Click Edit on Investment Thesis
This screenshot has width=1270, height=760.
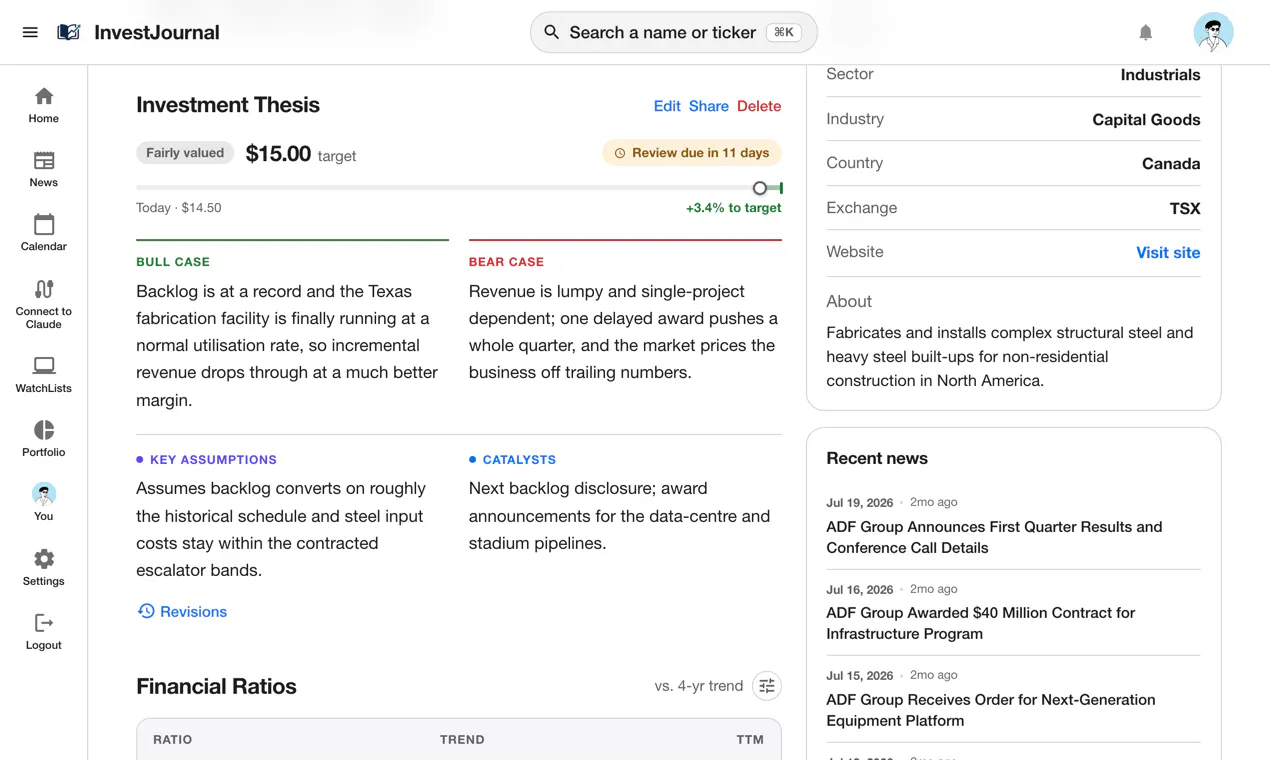pyautogui.click(x=667, y=106)
